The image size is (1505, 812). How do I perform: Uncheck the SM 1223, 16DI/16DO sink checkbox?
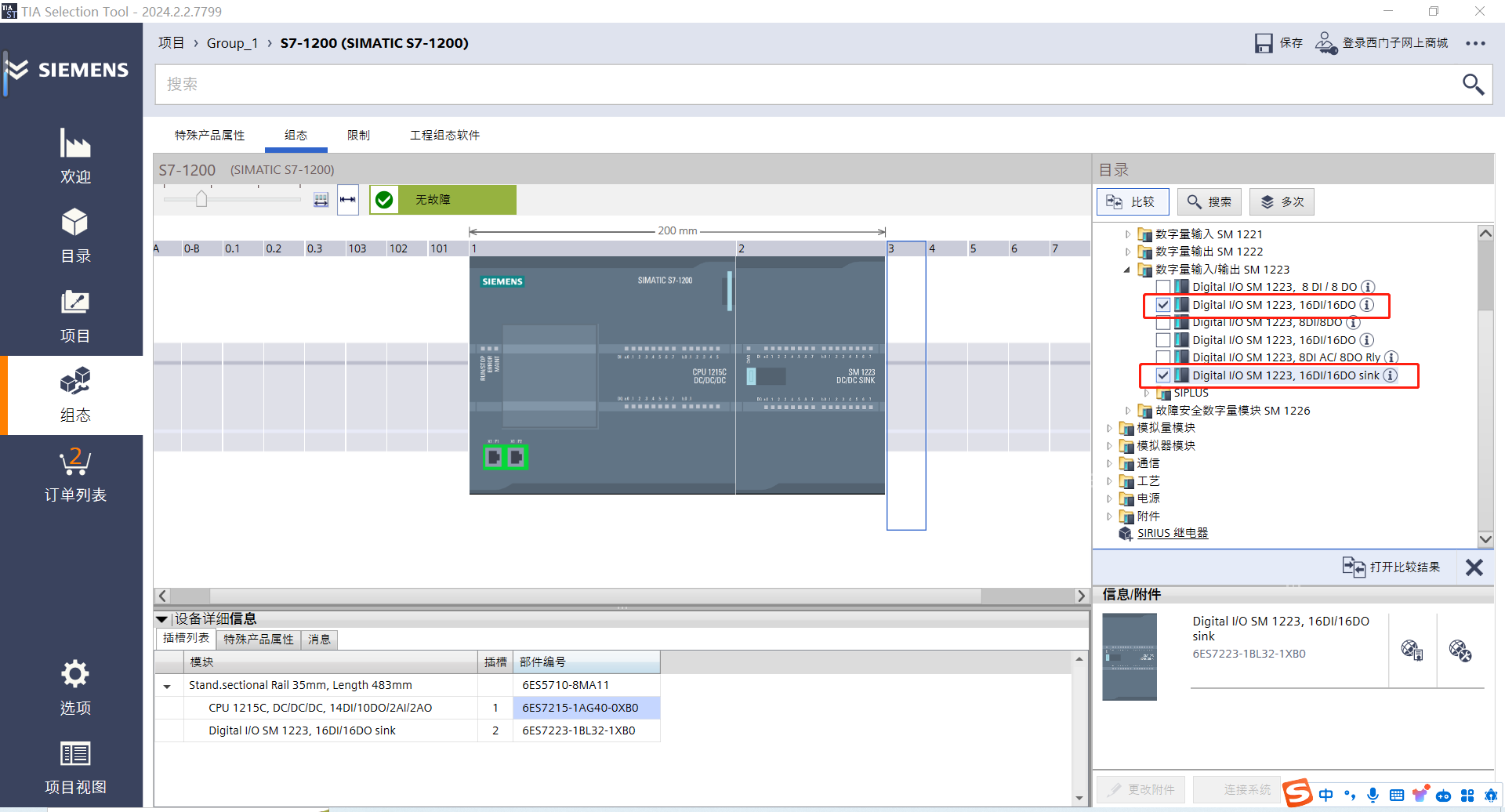(x=1163, y=375)
